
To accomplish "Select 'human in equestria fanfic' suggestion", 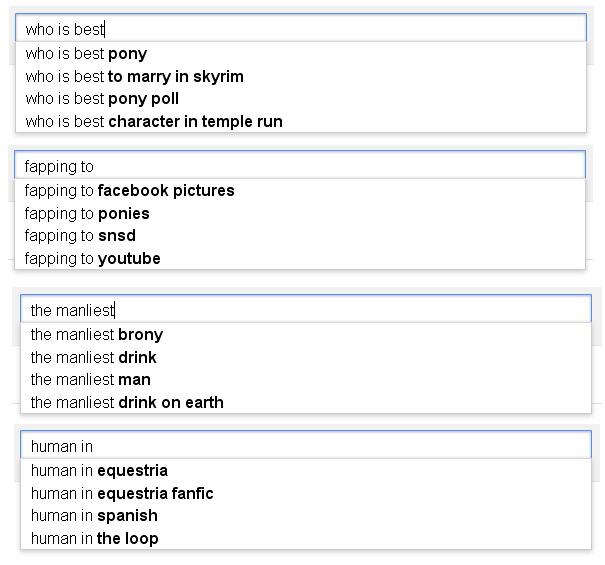I will click(x=122, y=494).
